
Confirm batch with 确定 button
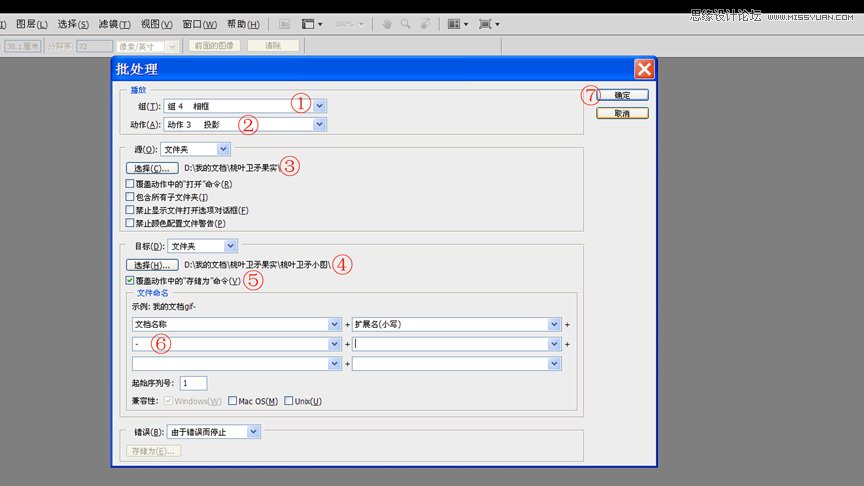point(622,95)
